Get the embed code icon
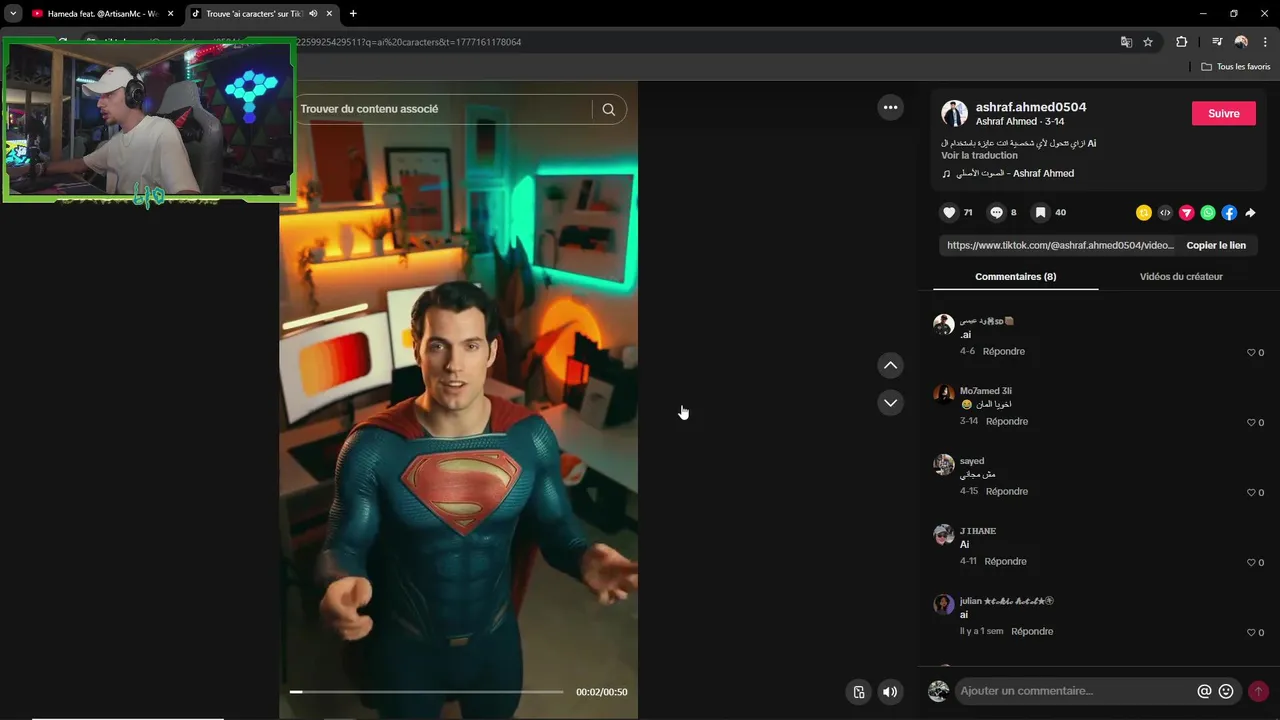 (x=1165, y=213)
